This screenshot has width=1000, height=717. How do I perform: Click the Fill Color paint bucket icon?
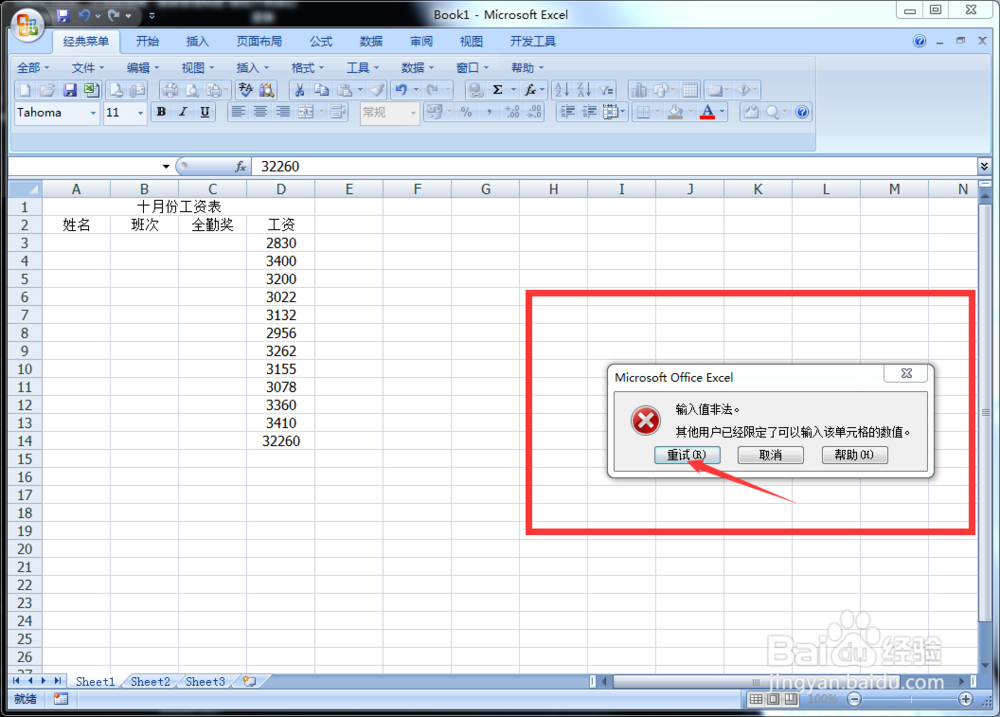675,112
